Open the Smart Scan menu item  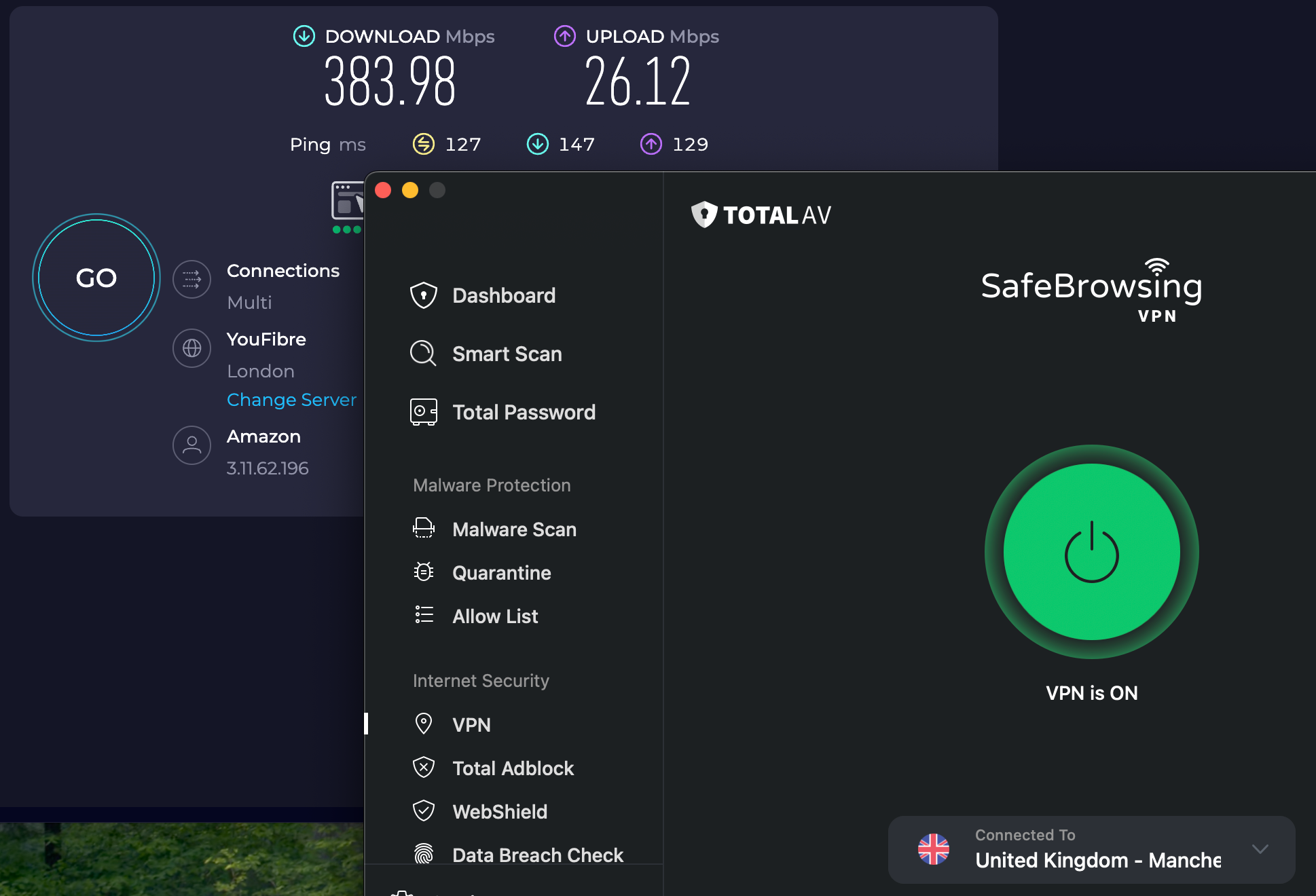coord(507,354)
